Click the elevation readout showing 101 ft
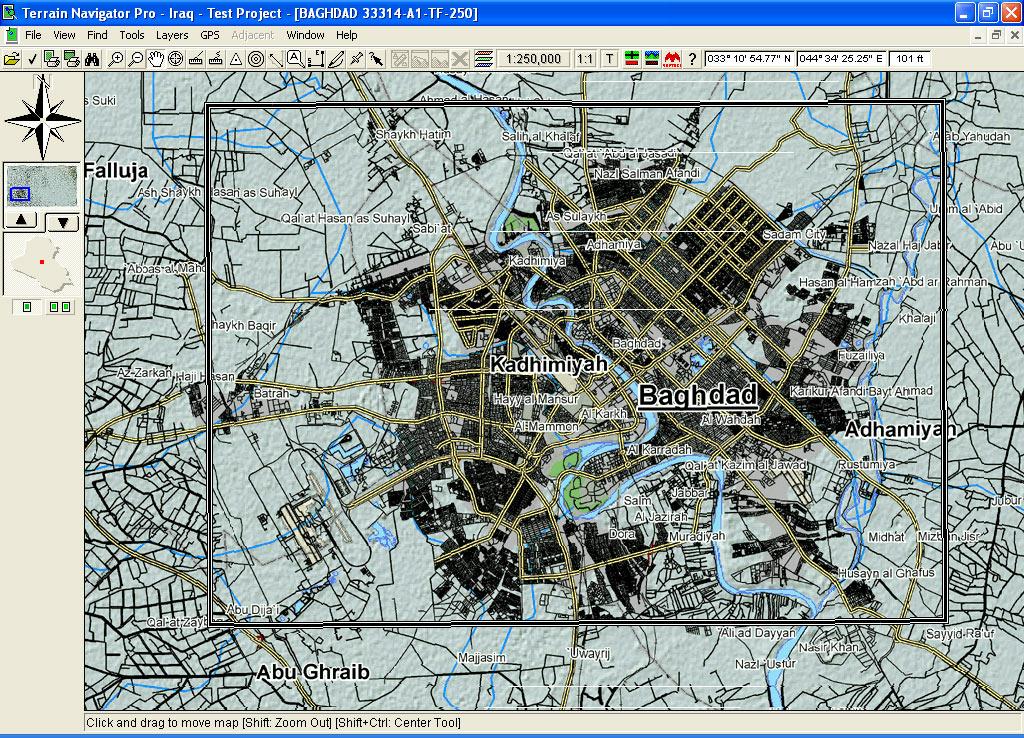 (909, 59)
